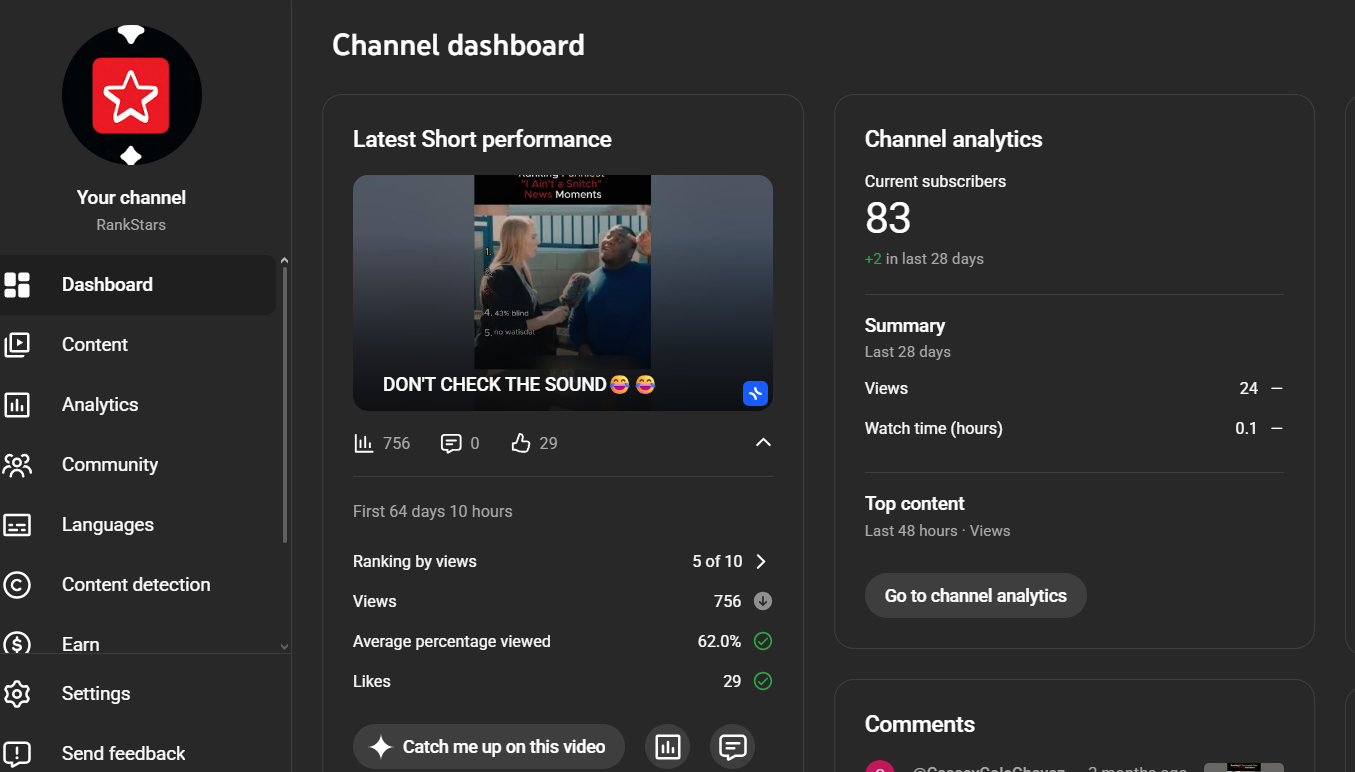Click the 62.0% value
The width and height of the screenshot is (1355, 772).
[x=720, y=641]
